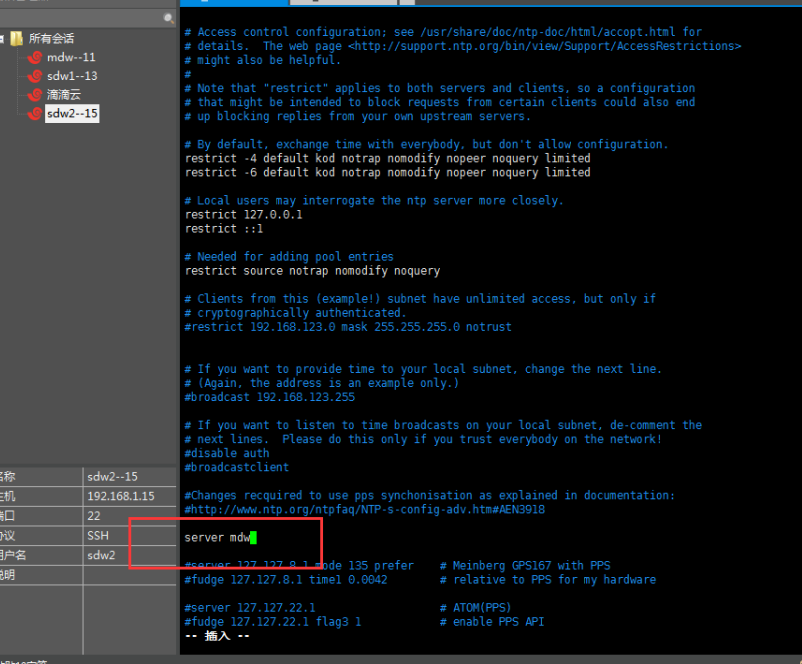This screenshot has width=802, height=664.
Task: Click the '# Meinberg GPS167 with PPS' comment
Action: [x=525, y=566]
